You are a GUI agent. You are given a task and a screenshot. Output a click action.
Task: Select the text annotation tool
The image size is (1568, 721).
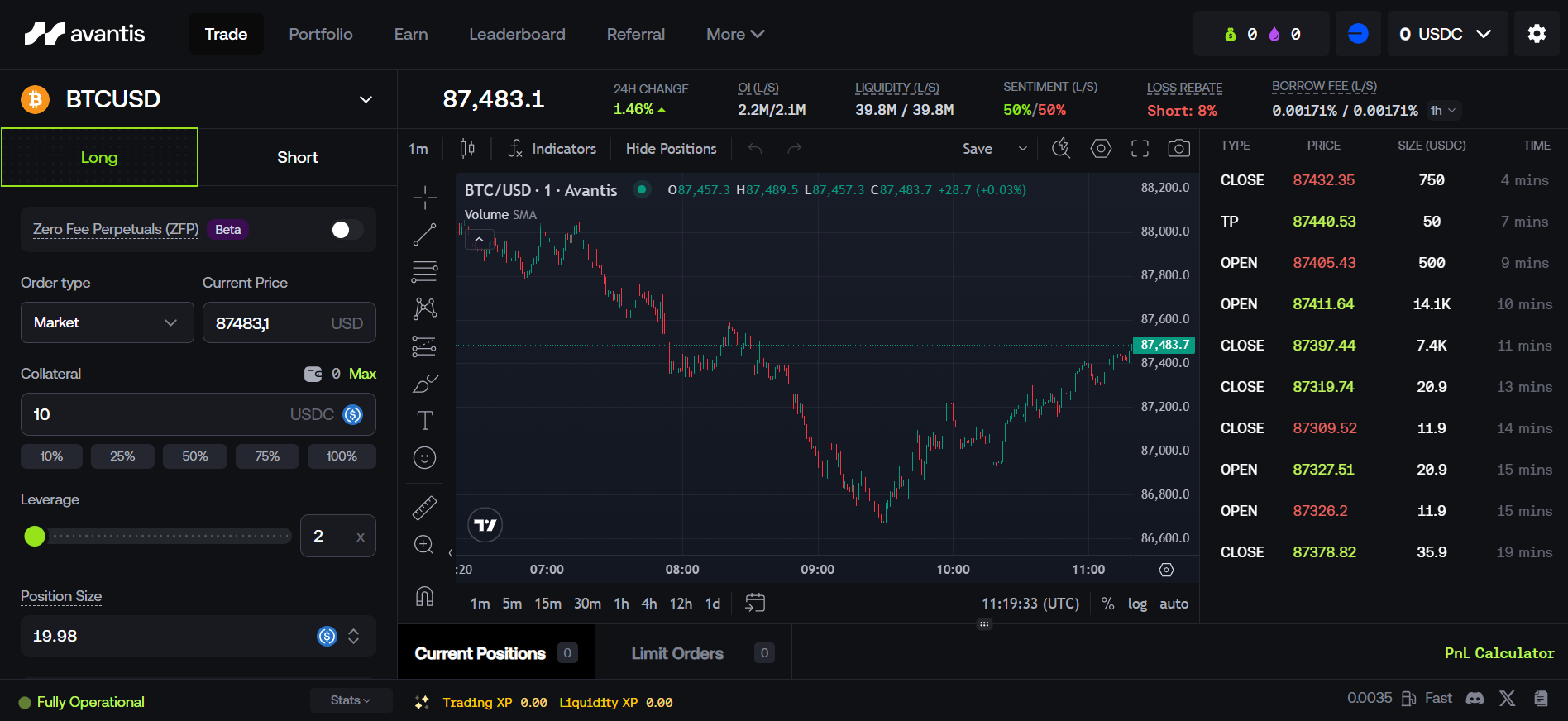(x=424, y=420)
